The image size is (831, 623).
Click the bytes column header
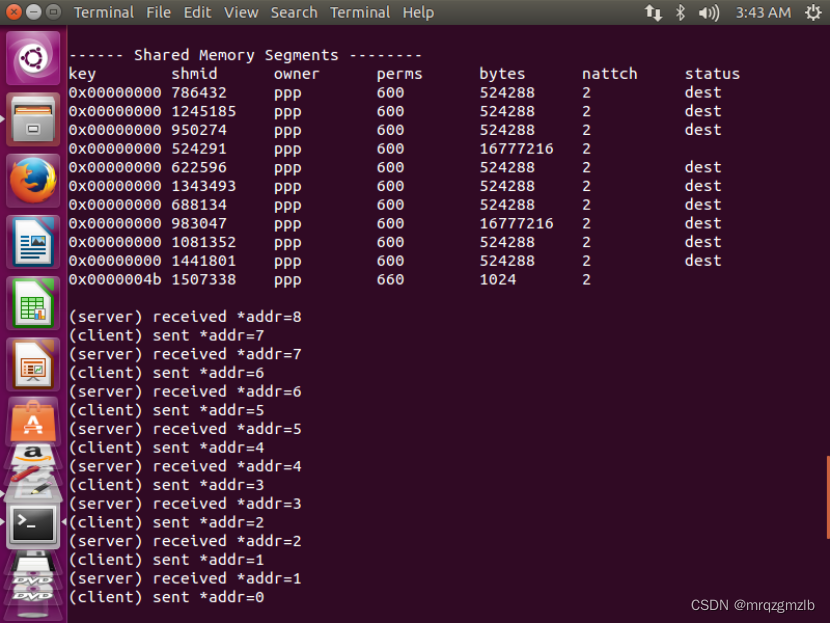pos(502,74)
